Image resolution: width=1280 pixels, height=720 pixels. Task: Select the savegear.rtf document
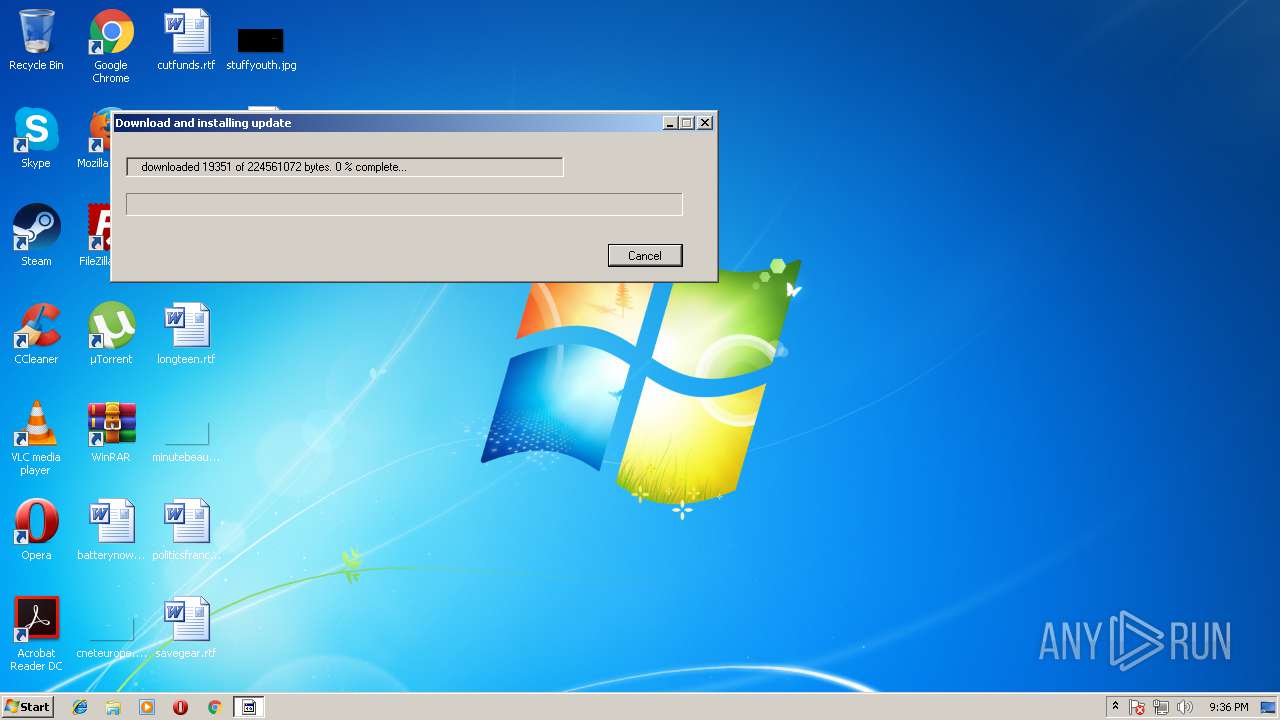point(186,628)
